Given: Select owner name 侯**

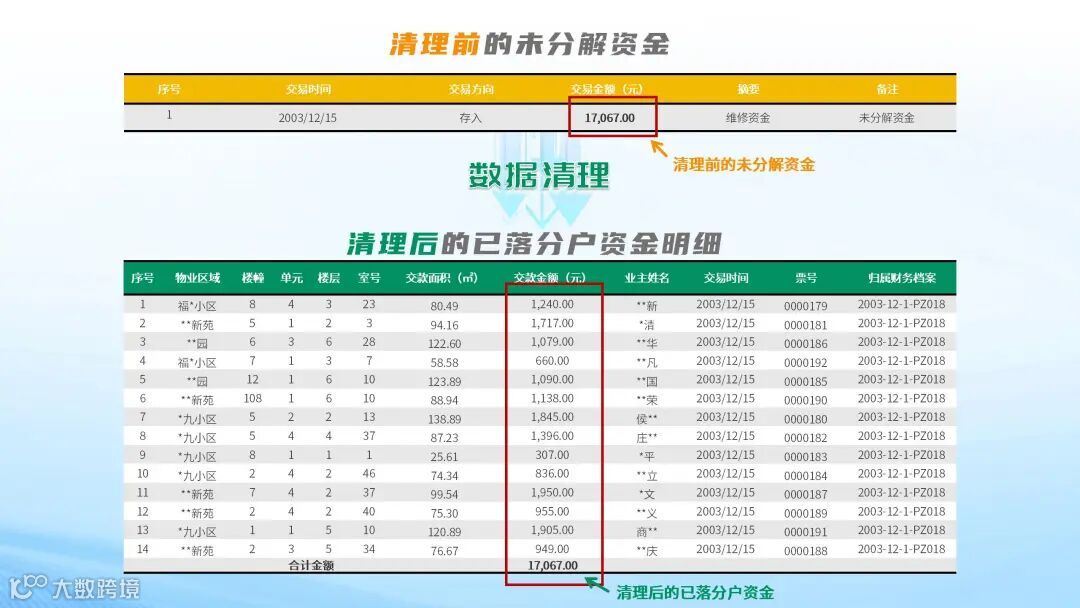Looking at the screenshot, I should pos(647,419).
